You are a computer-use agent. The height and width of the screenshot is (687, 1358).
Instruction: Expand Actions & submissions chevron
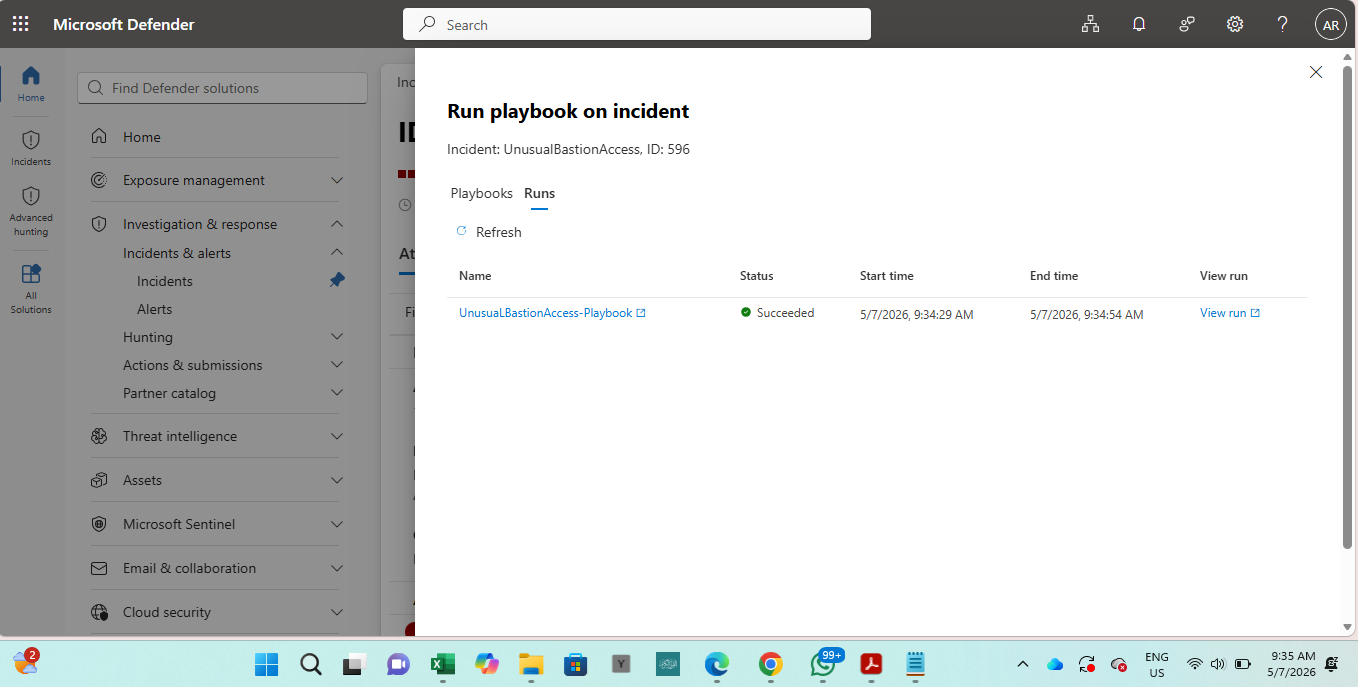pos(337,365)
